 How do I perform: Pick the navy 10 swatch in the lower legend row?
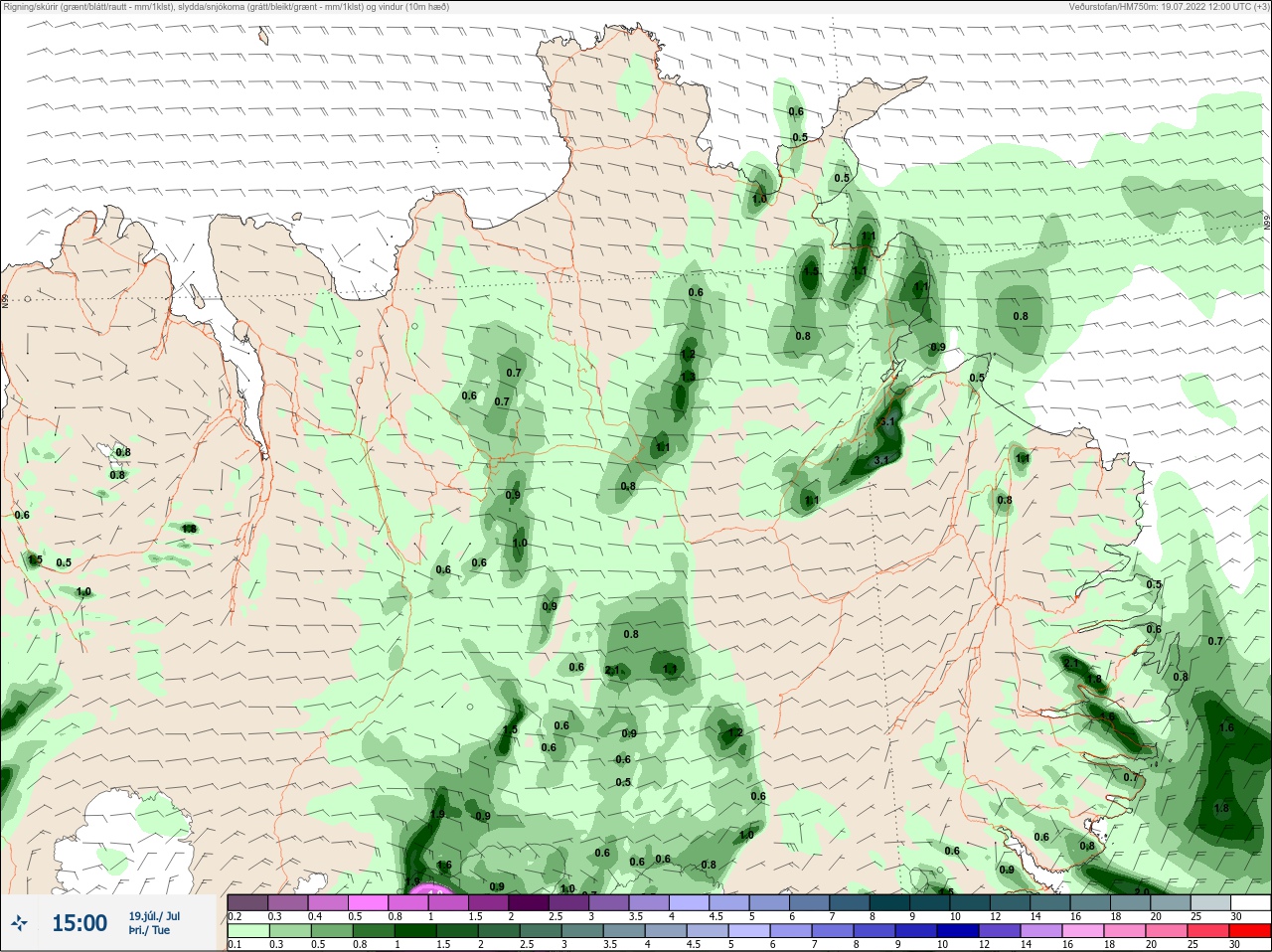(958, 931)
